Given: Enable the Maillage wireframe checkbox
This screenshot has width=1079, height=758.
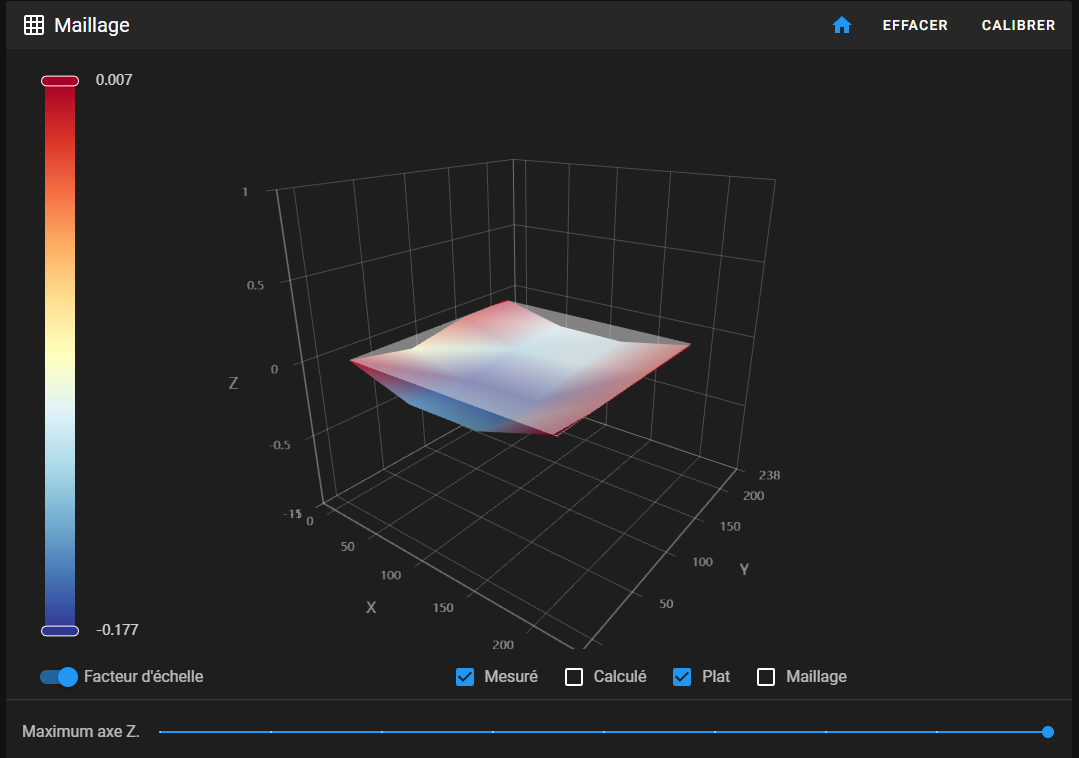Looking at the screenshot, I should point(766,677).
